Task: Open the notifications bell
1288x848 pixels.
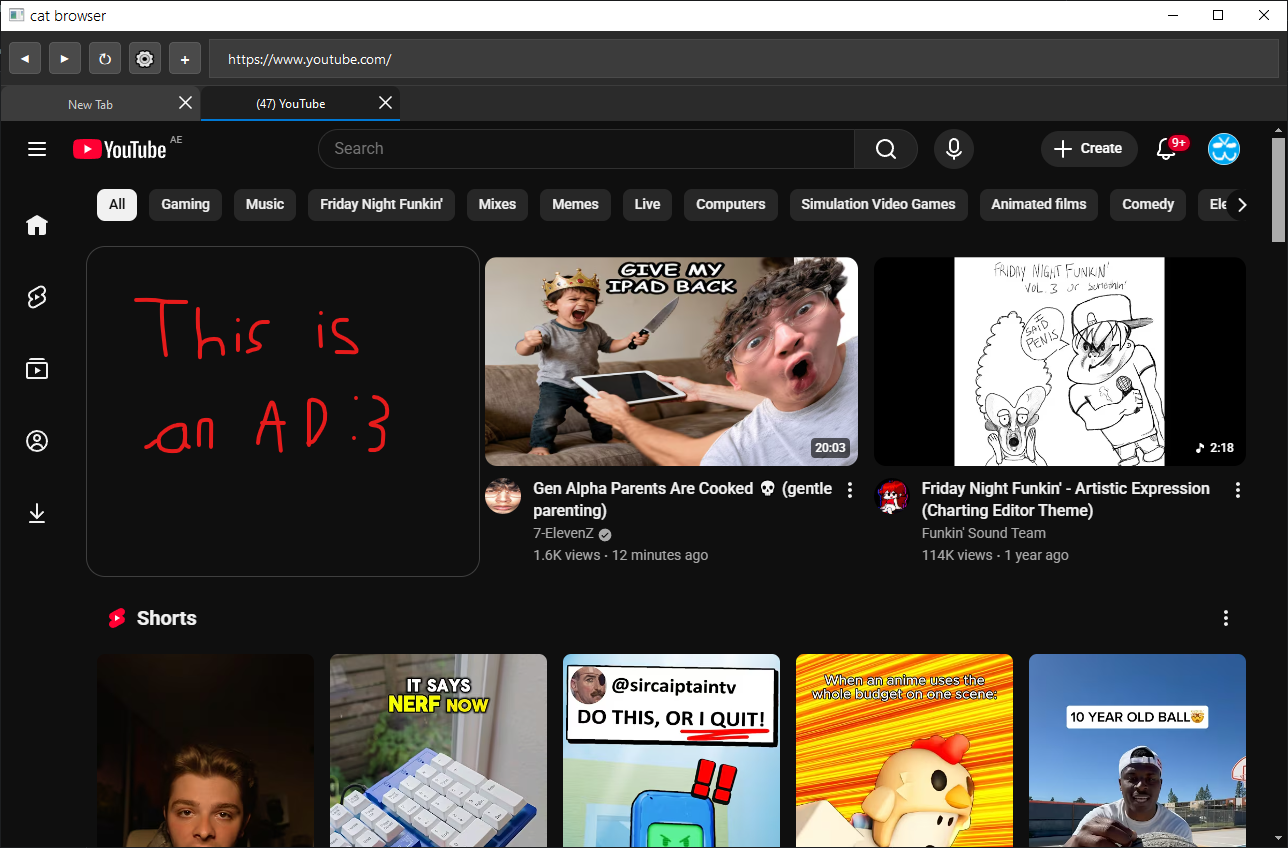Action: [x=1167, y=149]
